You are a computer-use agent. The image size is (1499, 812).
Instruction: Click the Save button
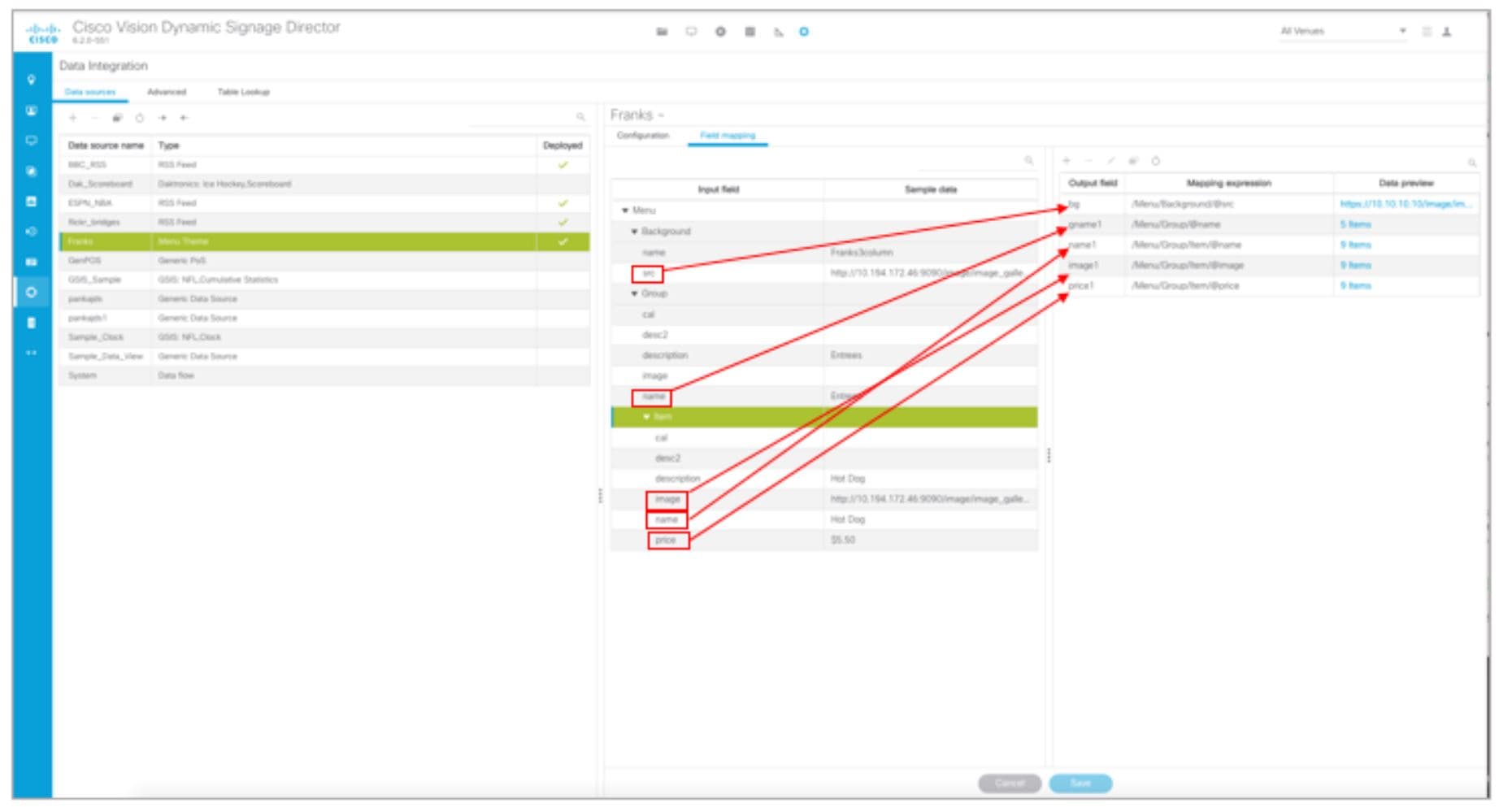1080,784
